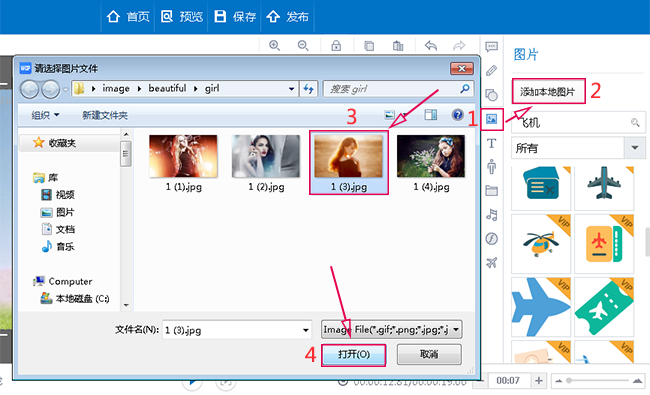This screenshot has width=650, height=395.
Task: Select the file 1 (3).jpg
Action: click(x=349, y=163)
